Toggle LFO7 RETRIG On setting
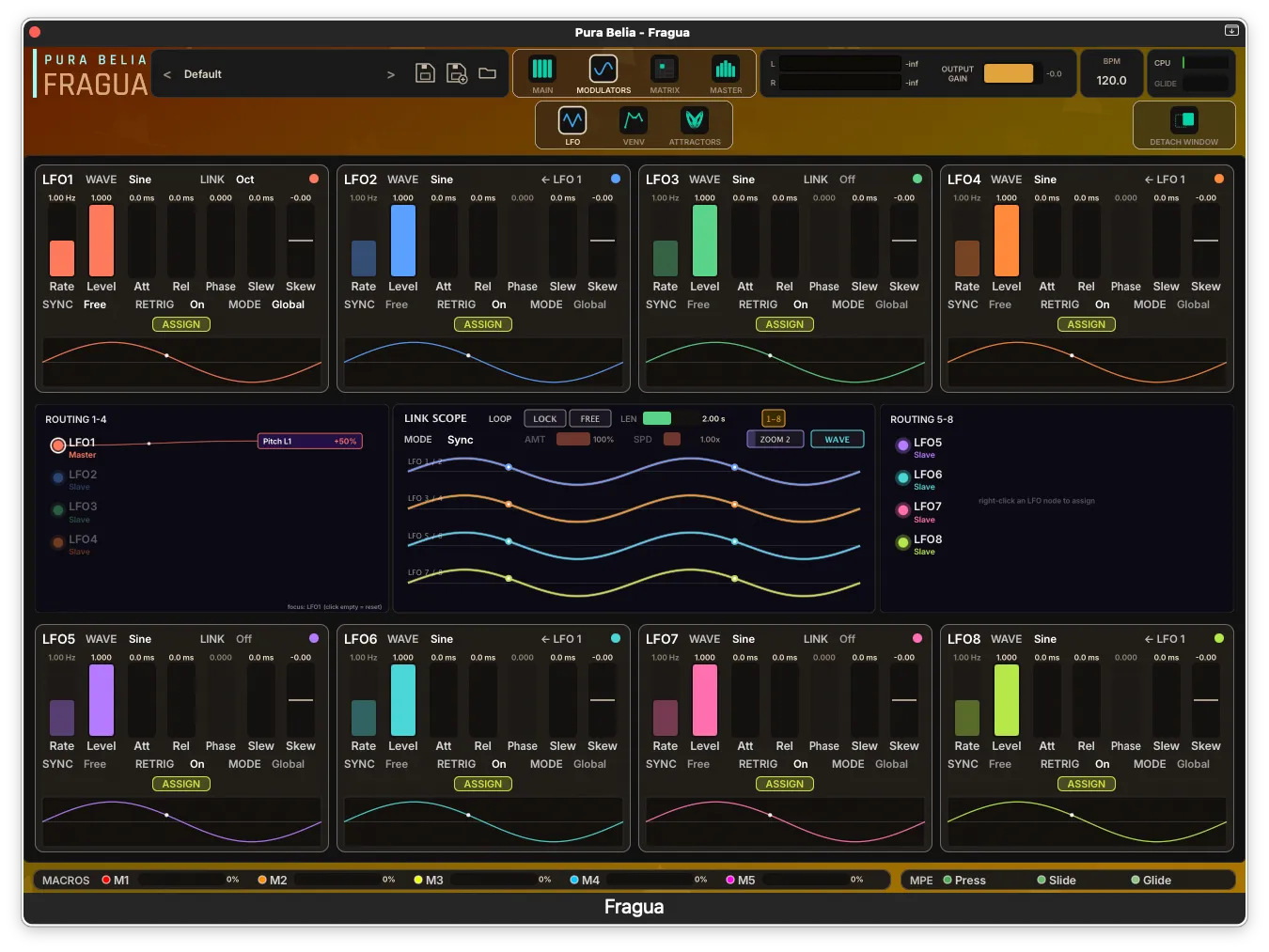 (x=801, y=764)
